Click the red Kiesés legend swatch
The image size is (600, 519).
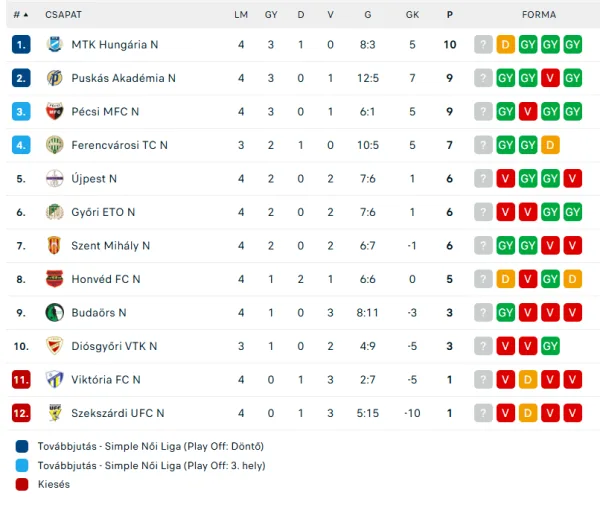(23, 484)
